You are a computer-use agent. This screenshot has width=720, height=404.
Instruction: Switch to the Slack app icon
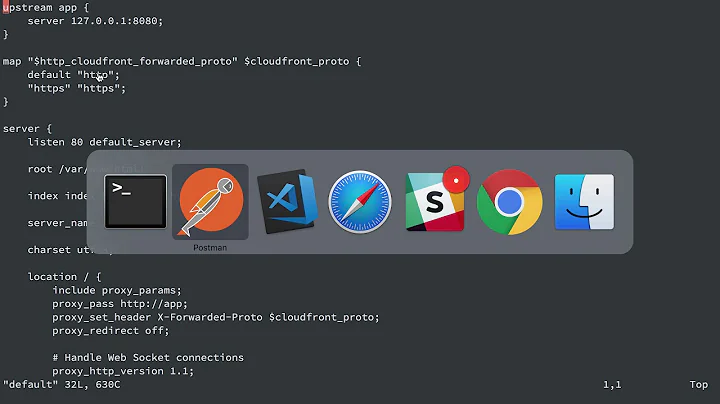coord(435,202)
